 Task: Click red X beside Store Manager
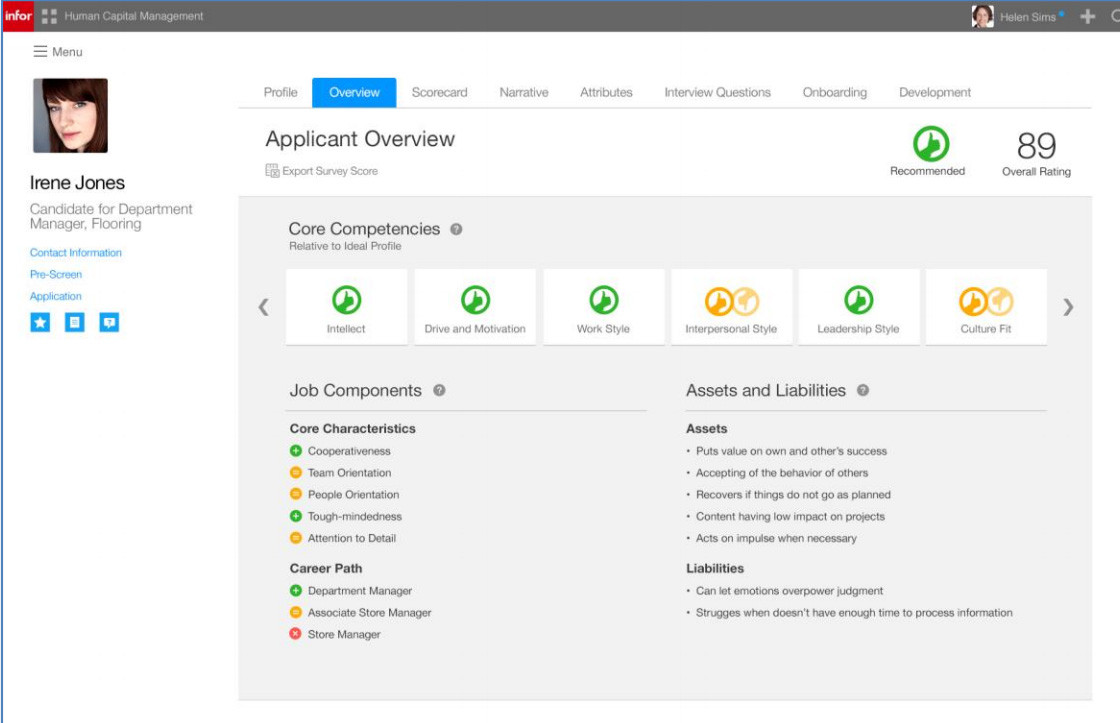(x=296, y=634)
